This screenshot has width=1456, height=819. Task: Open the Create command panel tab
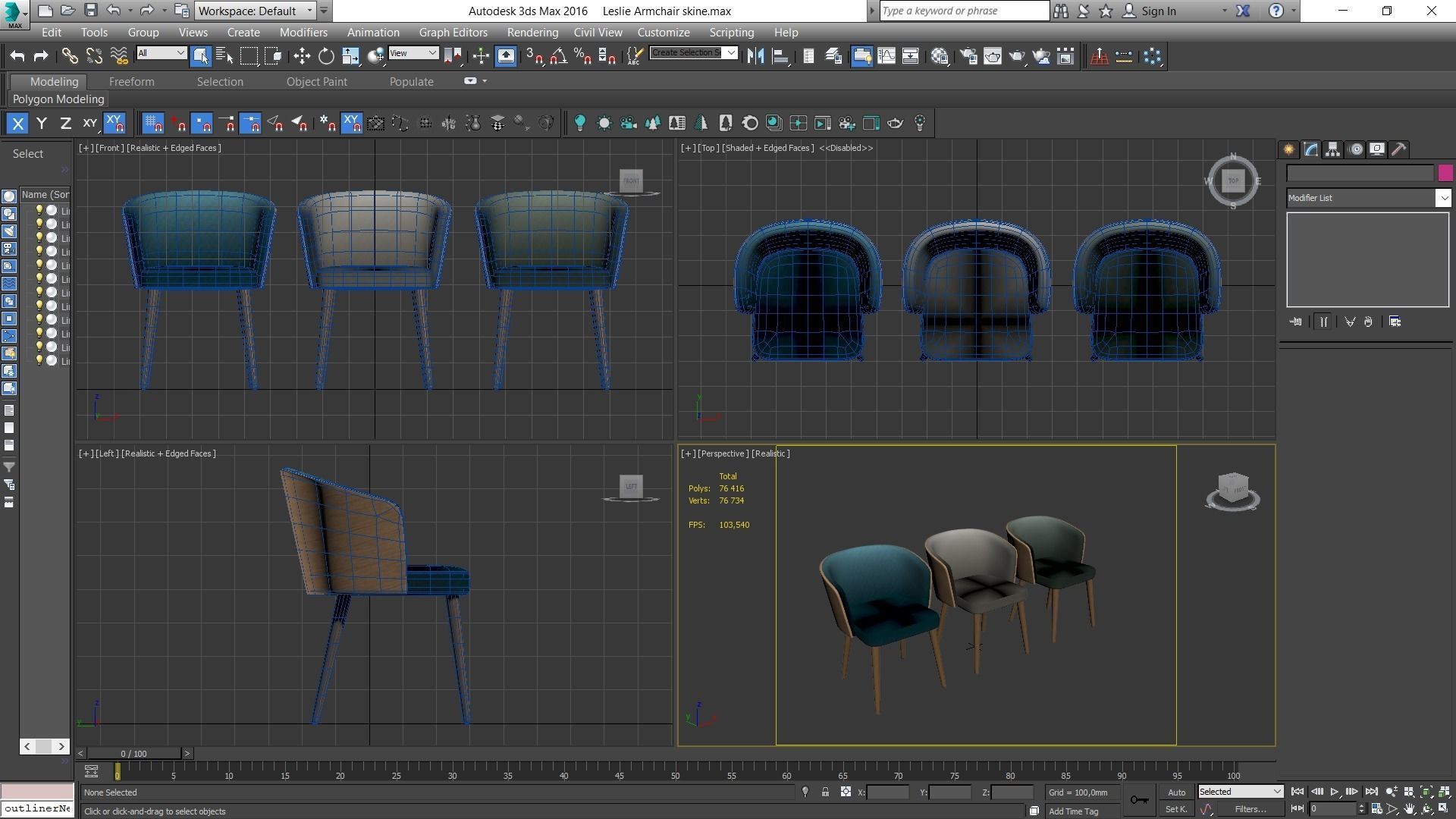coord(1288,149)
